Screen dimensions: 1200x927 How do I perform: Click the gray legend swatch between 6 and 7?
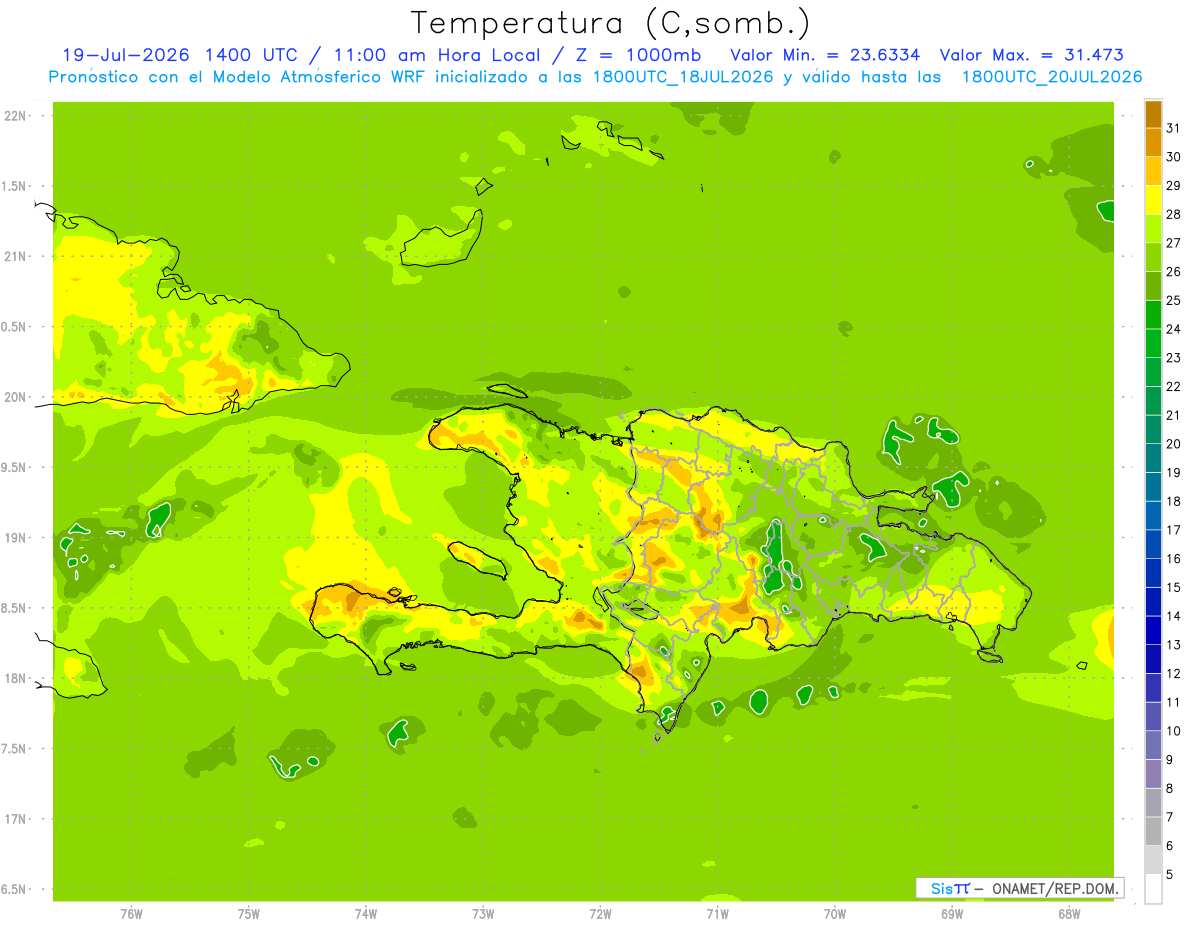pos(1153,831)
